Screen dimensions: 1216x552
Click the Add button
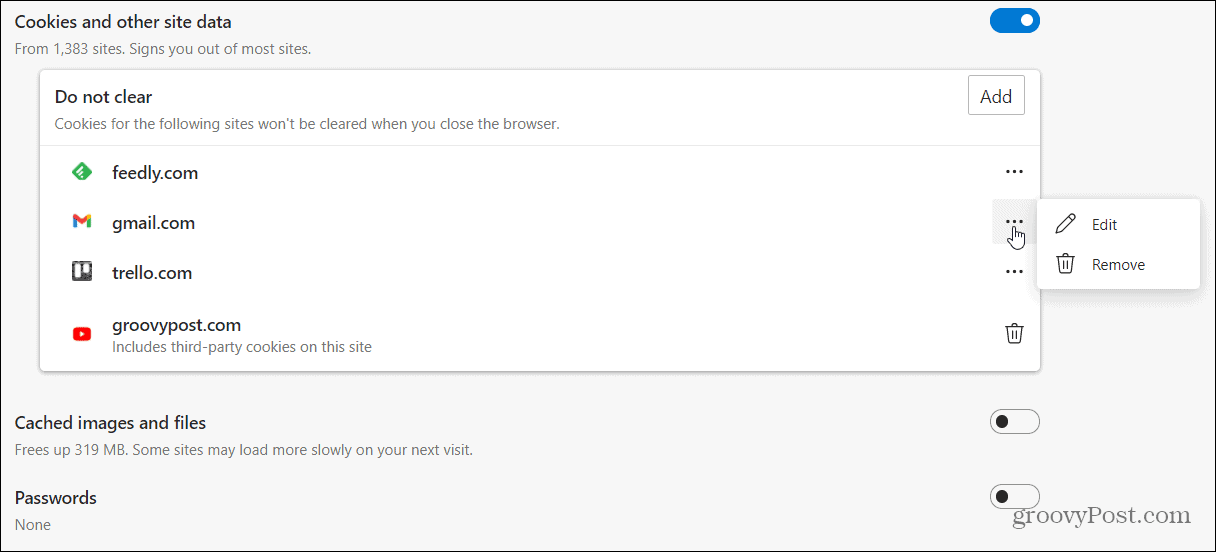996,96
